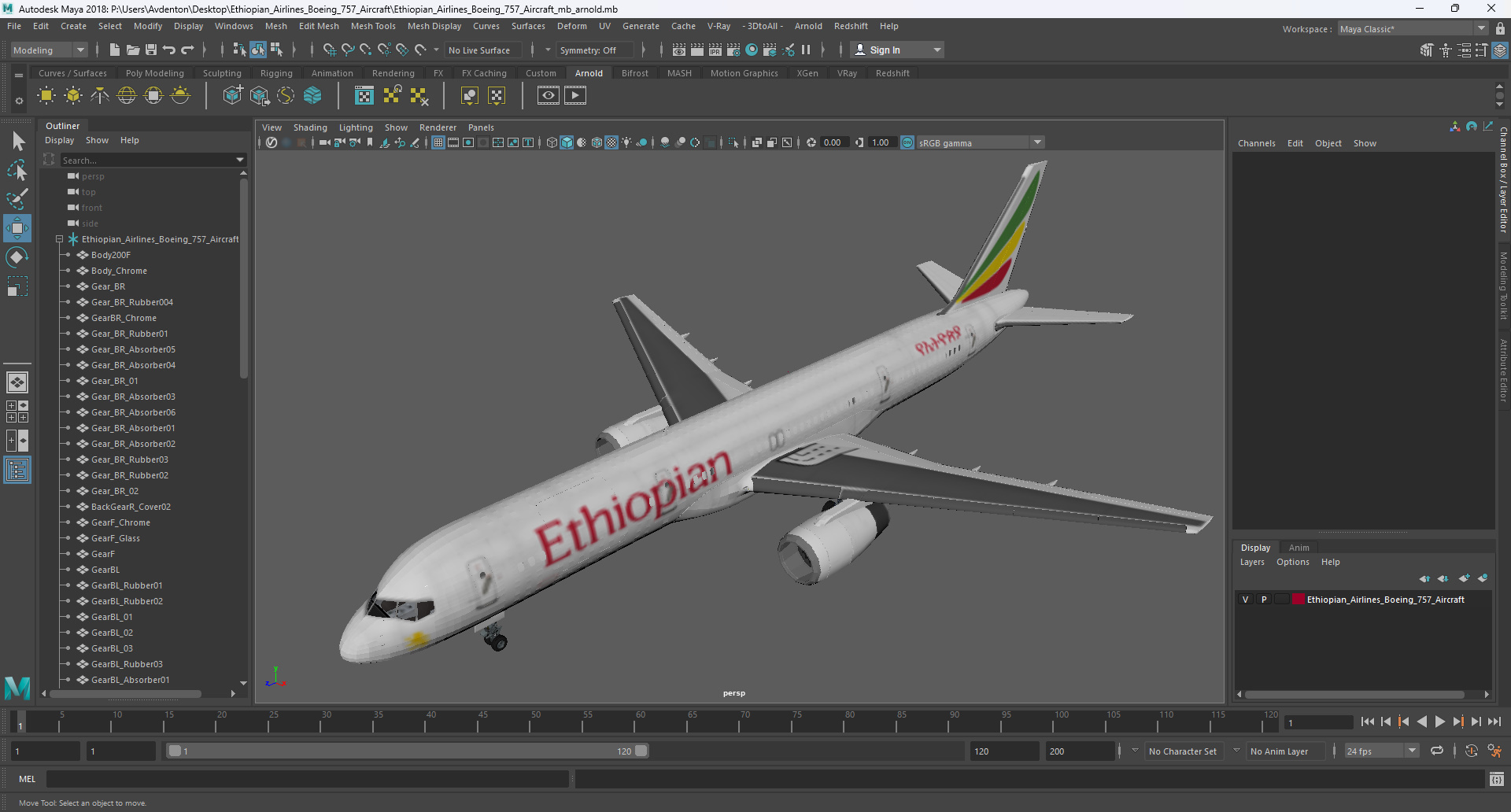Open the Arnold main menu

coord(808,26)
